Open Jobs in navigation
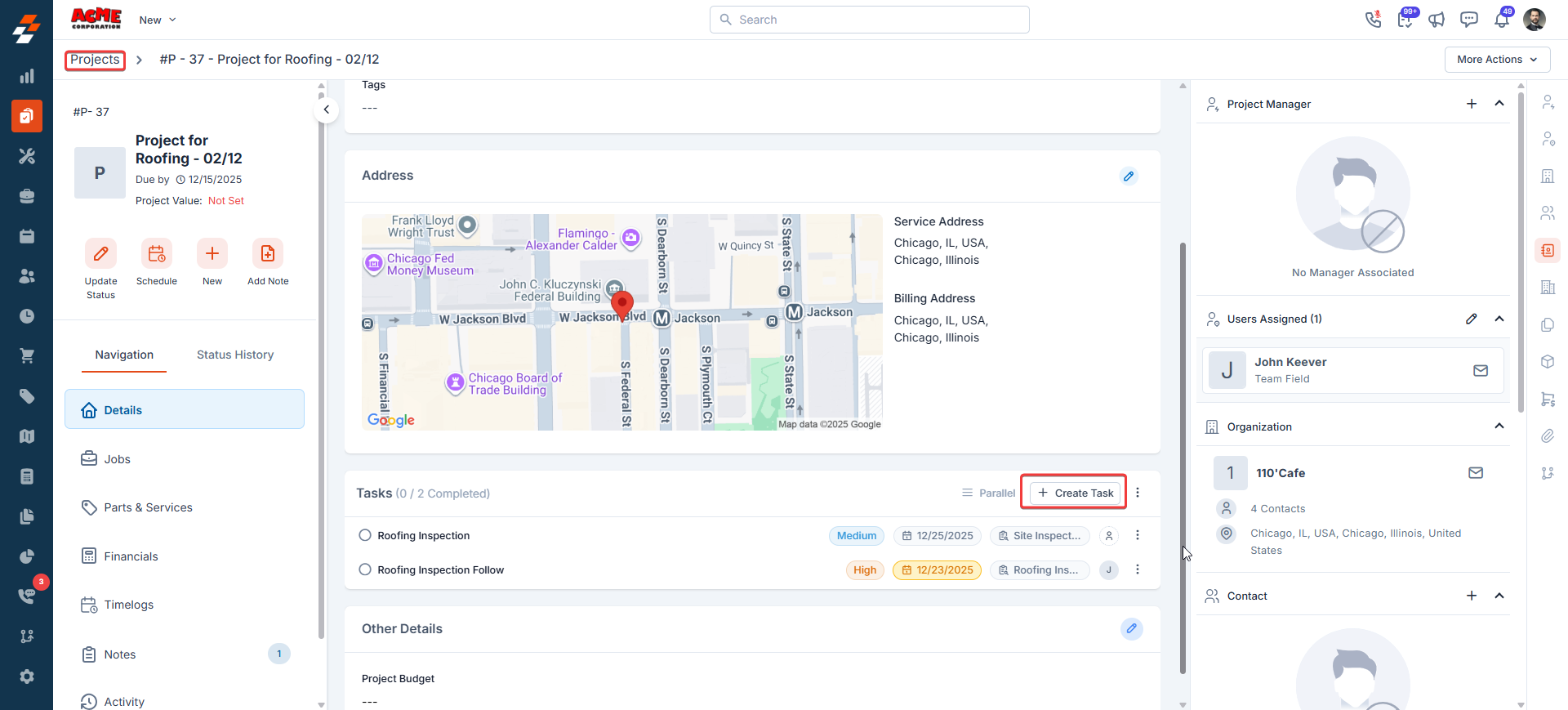Viewport: 1568px width, 710px height. click(185, 459)
